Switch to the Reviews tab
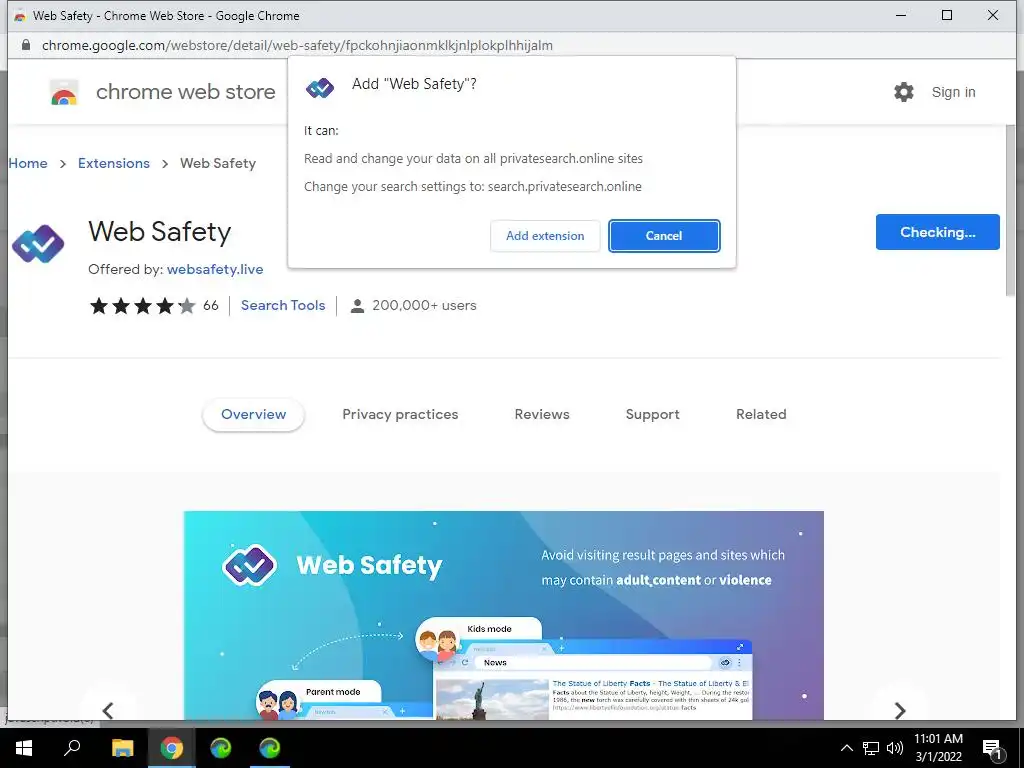Screen dimensions: 1024x768 click(542, 414)
